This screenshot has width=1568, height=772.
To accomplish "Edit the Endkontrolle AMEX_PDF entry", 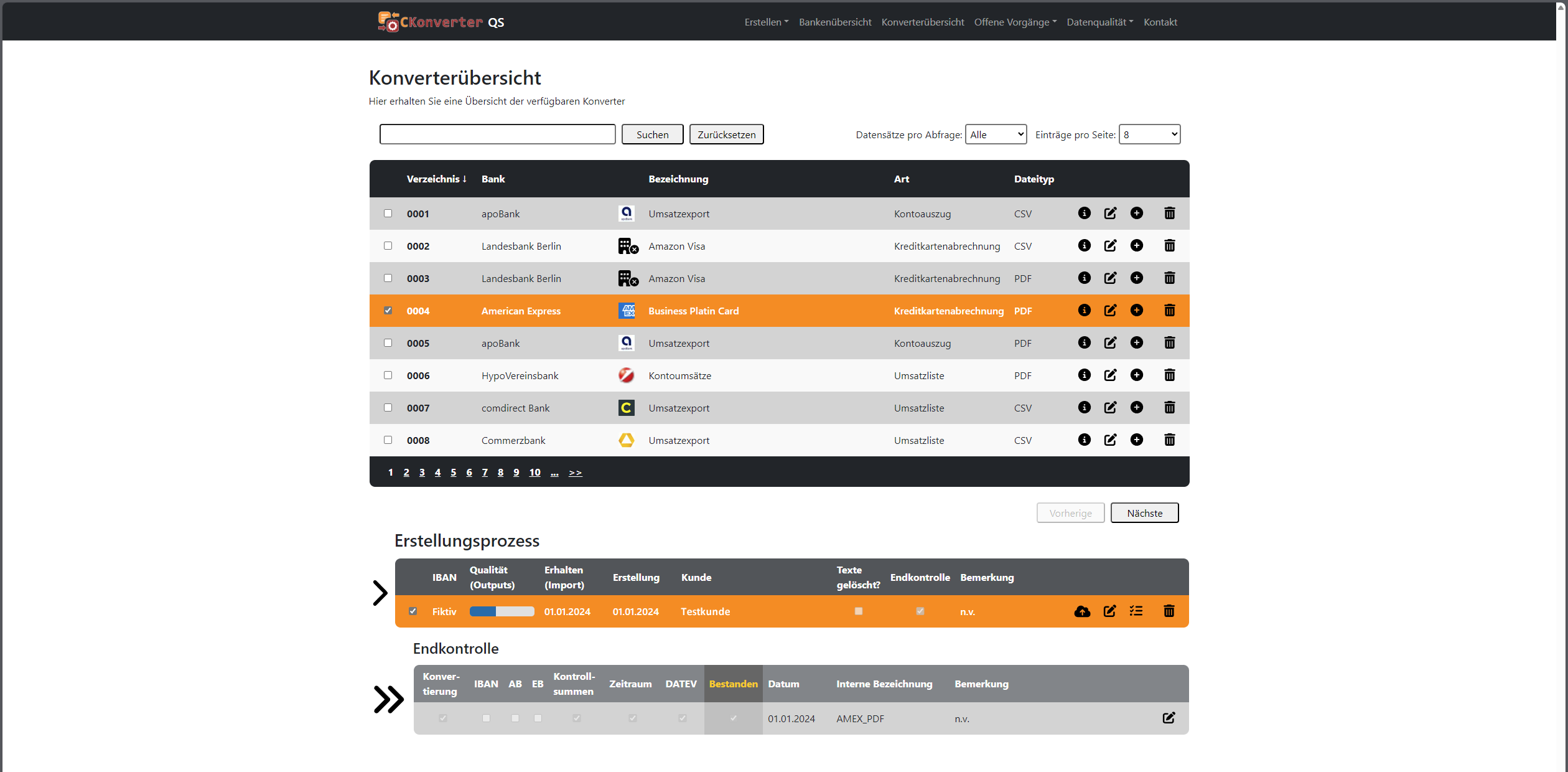I will [x=1169, y=718].
